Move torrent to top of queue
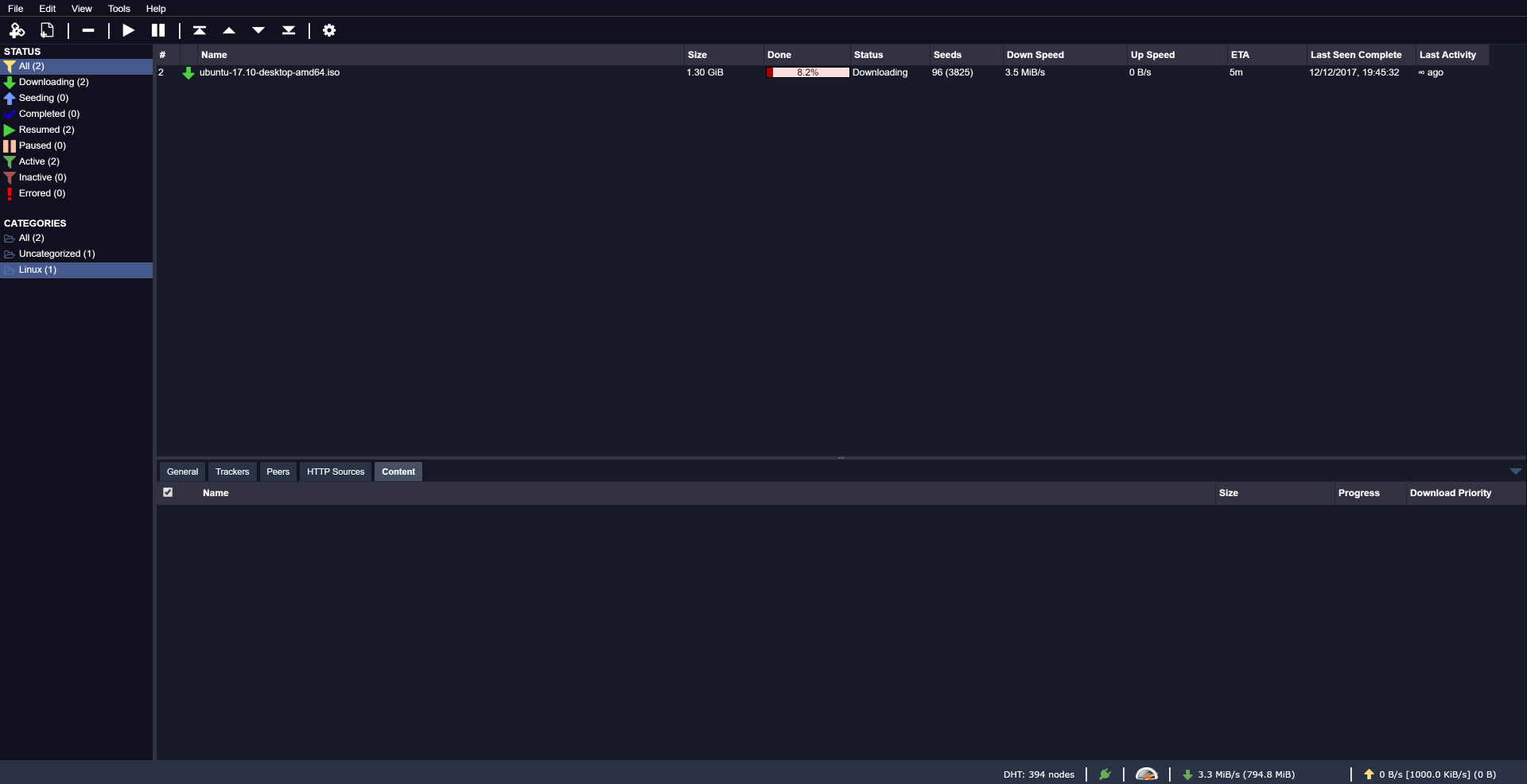Image resolution: width=1527 pixels, height=784 pixels. click(199, 30)
